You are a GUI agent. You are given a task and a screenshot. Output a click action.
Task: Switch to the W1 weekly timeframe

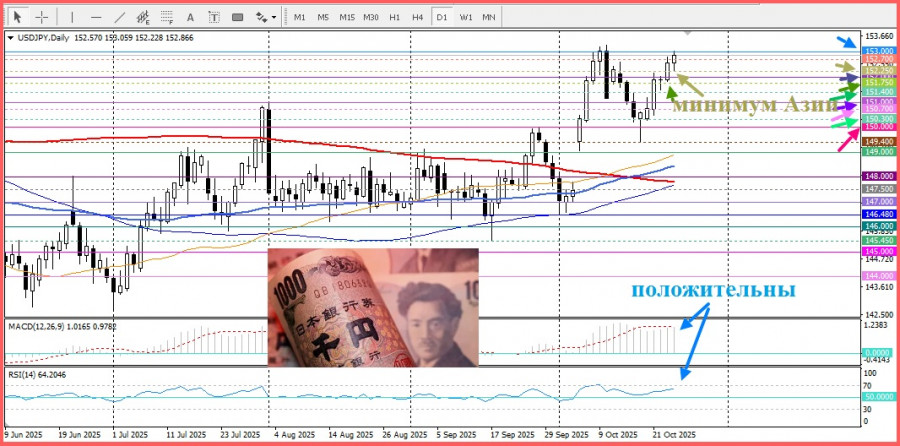pos(466,17)
